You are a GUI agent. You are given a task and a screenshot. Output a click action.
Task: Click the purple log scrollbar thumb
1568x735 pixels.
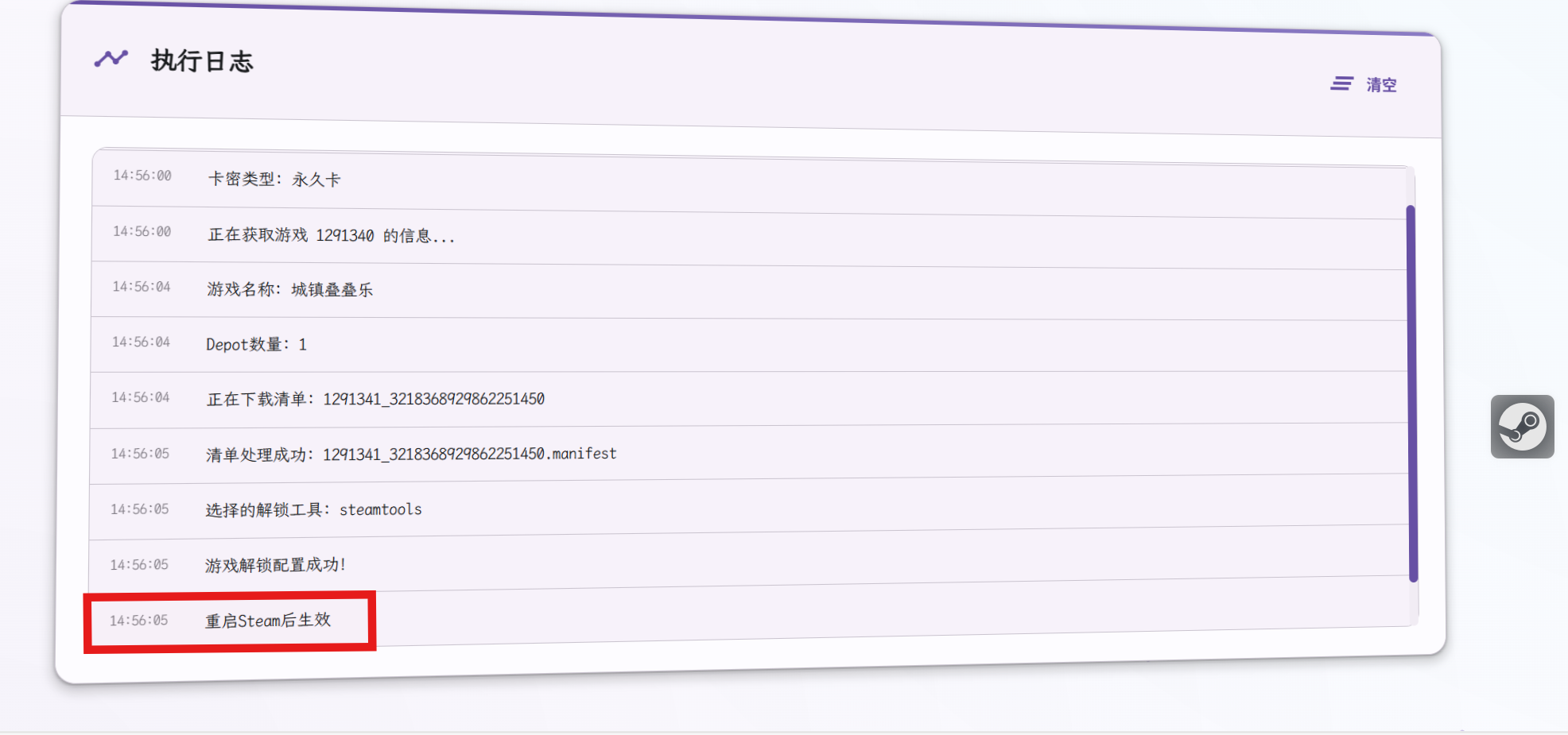pos(1412,393)
